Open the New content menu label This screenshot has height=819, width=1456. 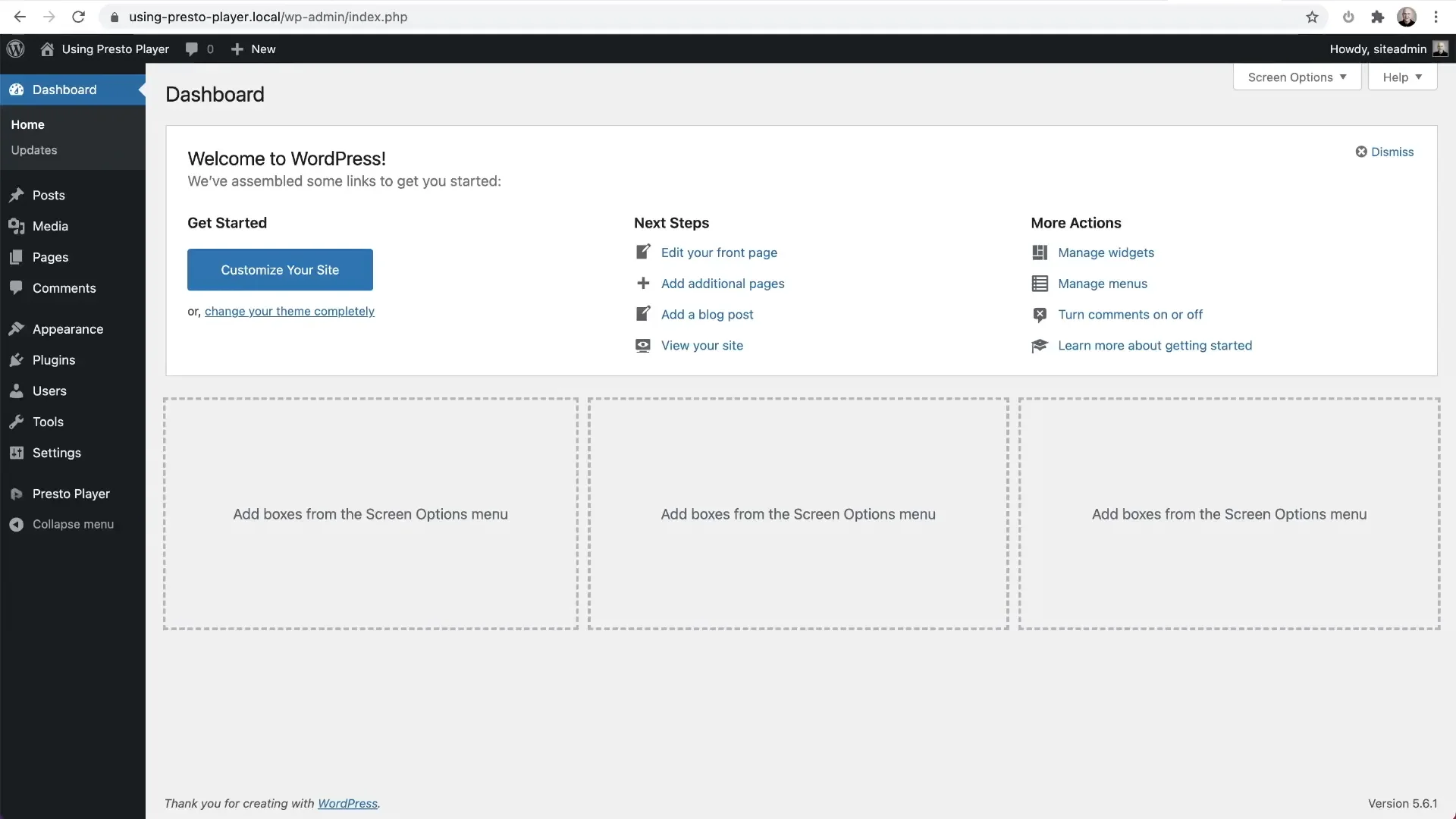pos(263,49)
